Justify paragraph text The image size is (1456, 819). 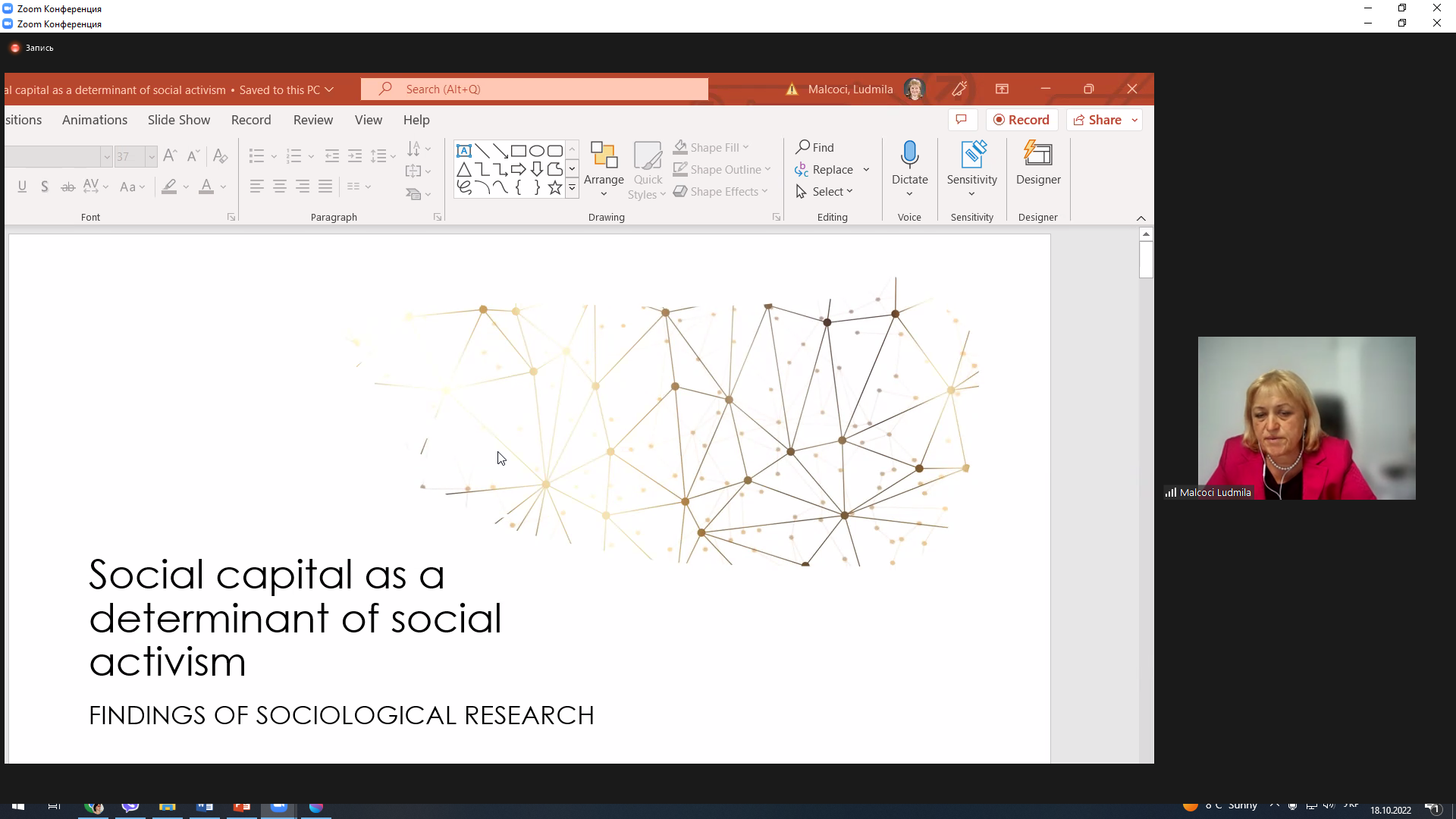325,187
